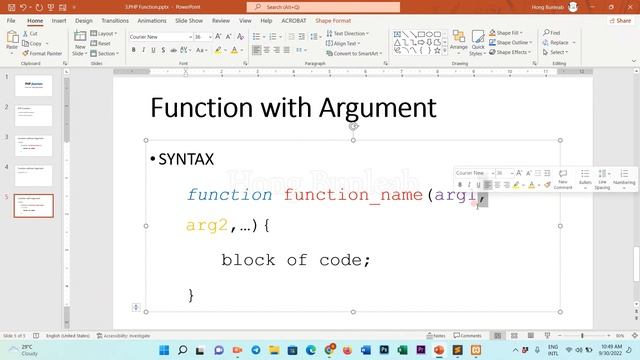Image resolution: width=640 pixels, height=360 pixels.
Task: Toggle Italic in the mini toolbar
Action: pos(469,185)
